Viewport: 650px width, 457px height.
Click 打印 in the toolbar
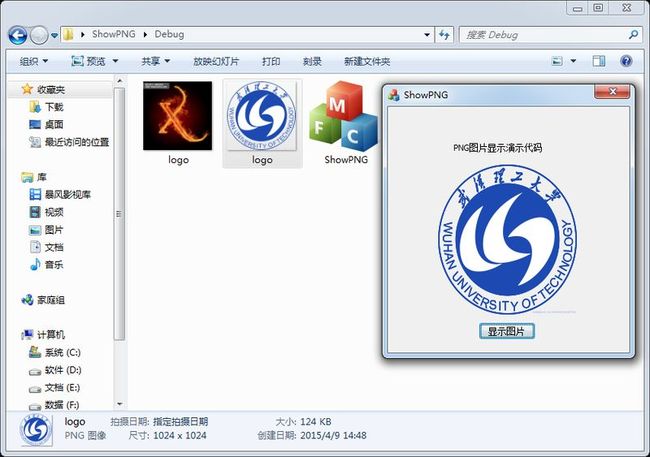pos(271,61)
